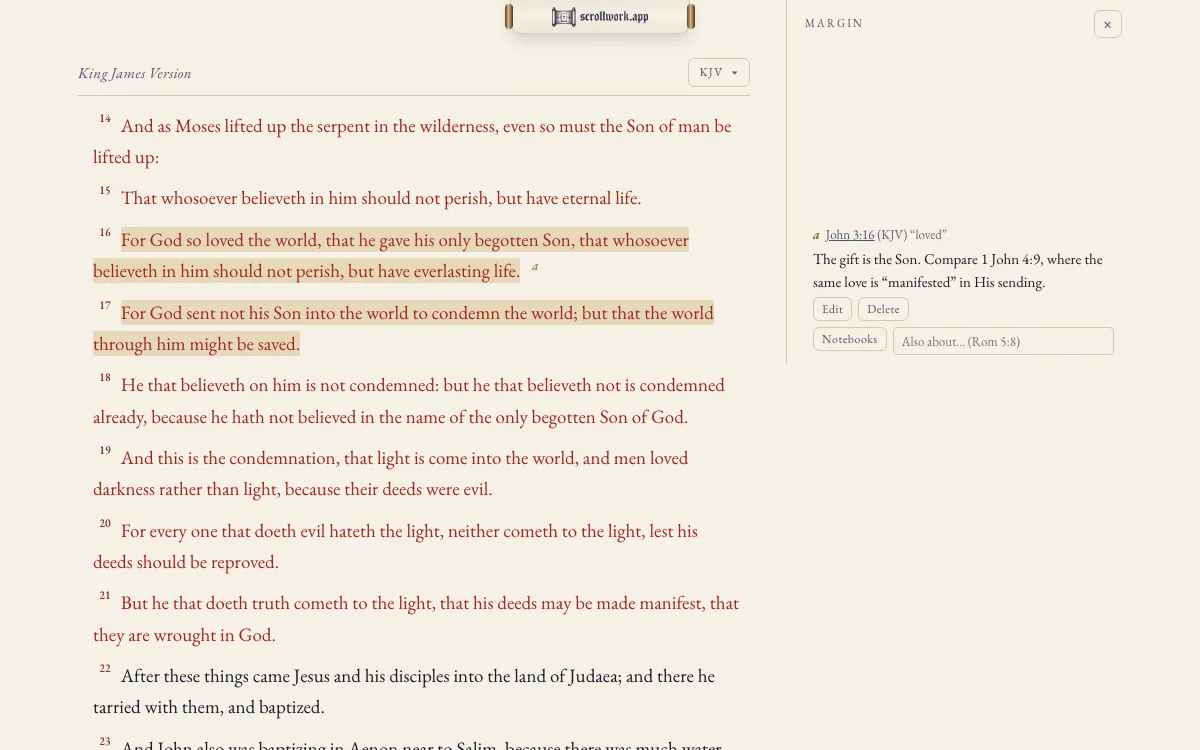1200x750 pixels.
Task: Click the verse number 16 superscript
Action: [x=105, y=232]
